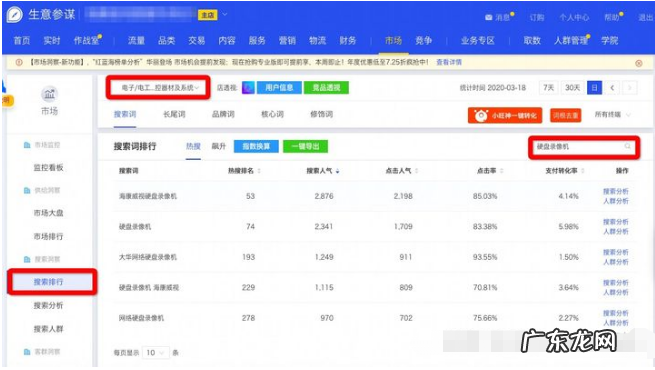The height and width of the screenshot is (370, 655).
Task: Open the 每页显示 10 page size dropdown
Action: tap(156, 353)
